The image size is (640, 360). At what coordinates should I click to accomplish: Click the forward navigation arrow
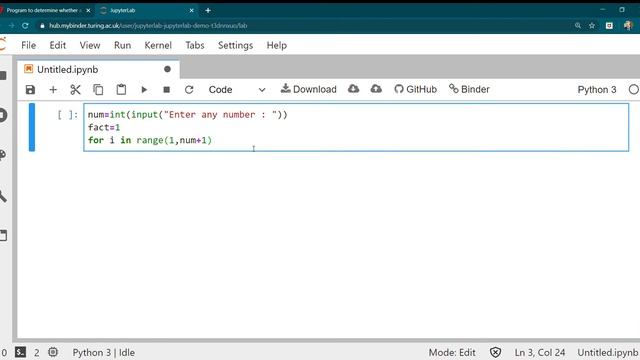11,25
